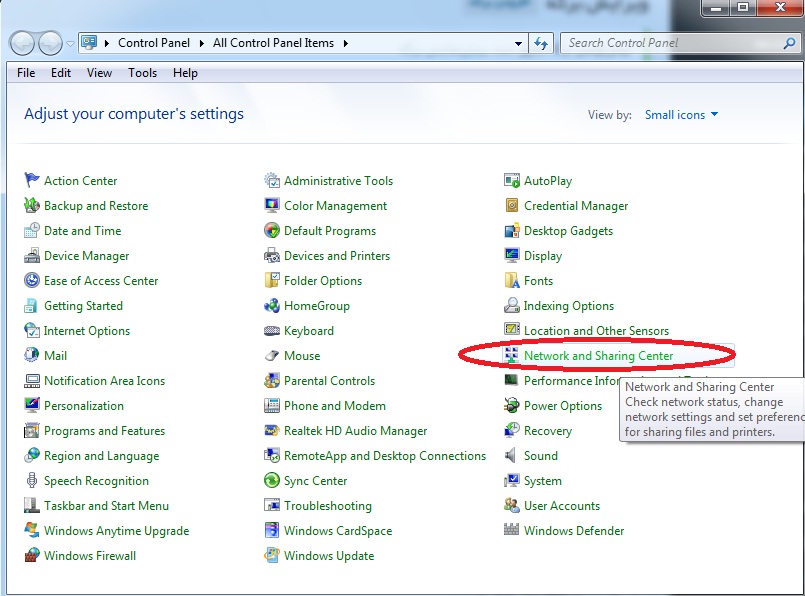Select the Realtek HD Audio Manager icon
805x596 pixels.
pos(272,431)
